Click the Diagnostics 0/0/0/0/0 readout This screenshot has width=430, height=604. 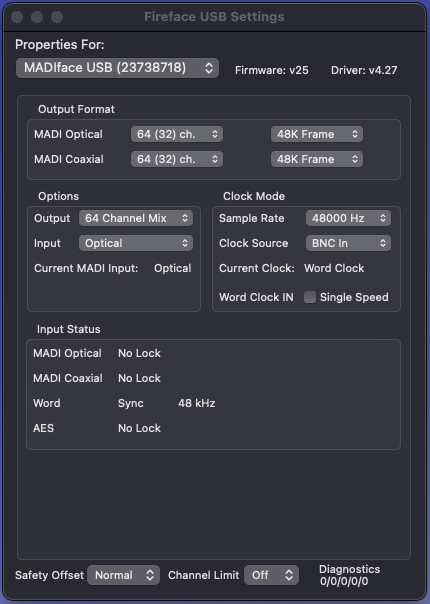click(x=349, y=575)
